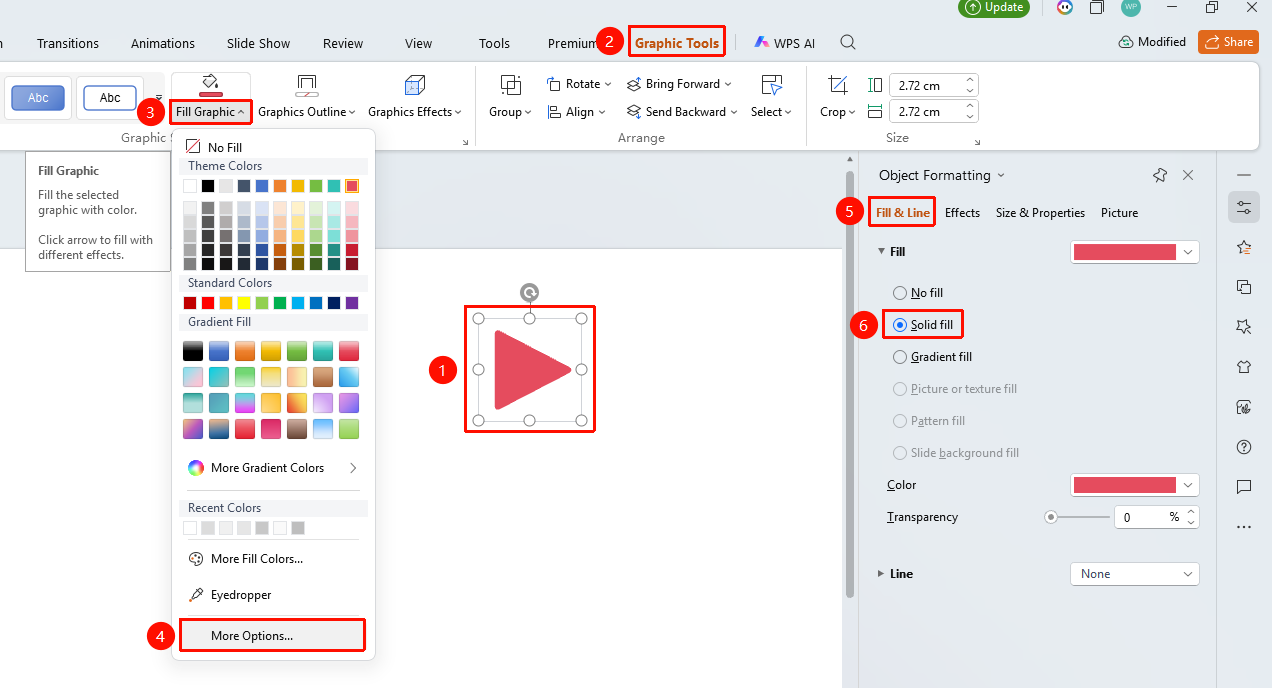
Task: Open the help question-mark icon in sidebar
Action: 1244,447
